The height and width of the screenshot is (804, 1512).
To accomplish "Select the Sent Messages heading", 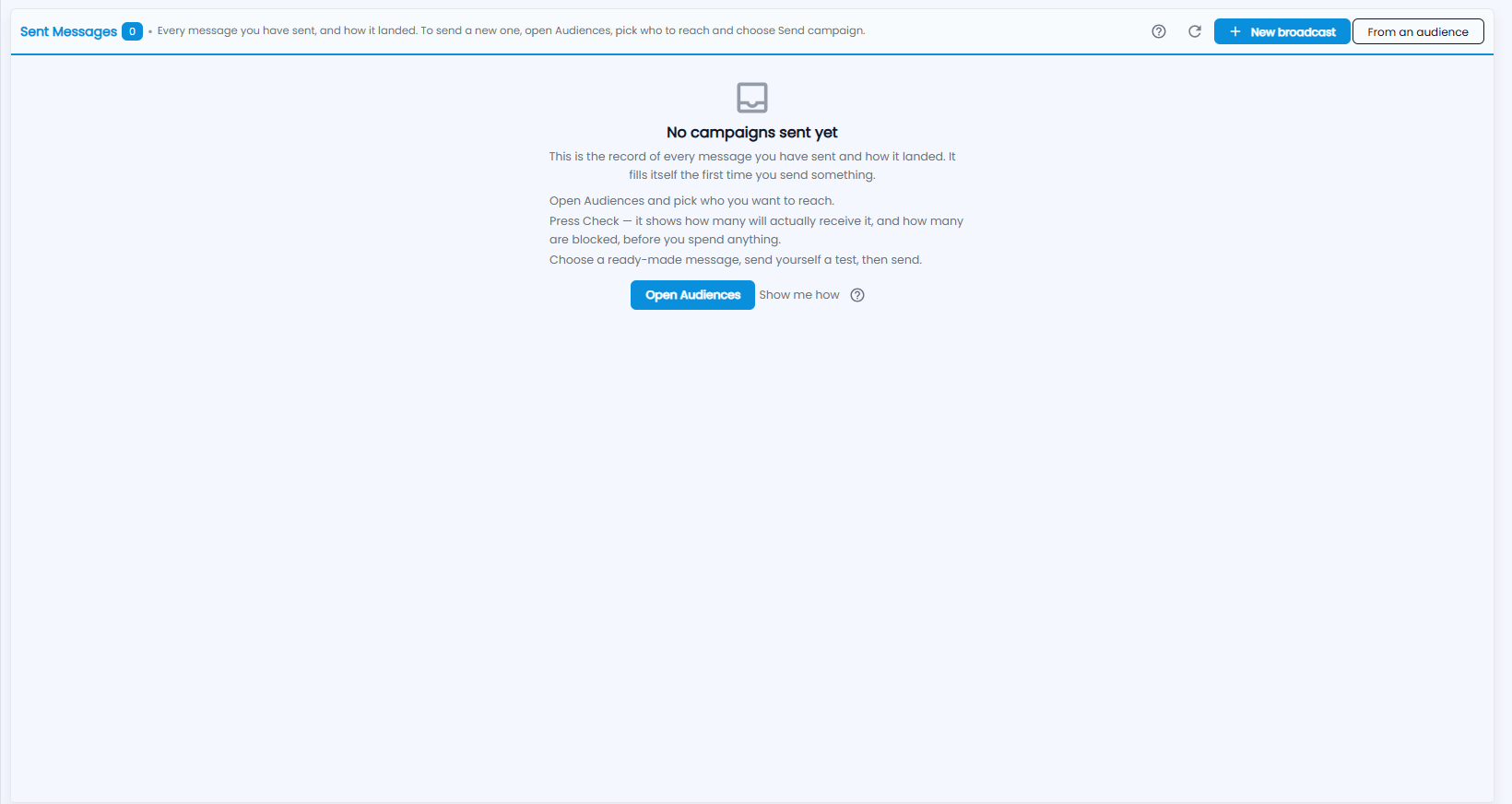I will pyautogui.click(x=68, y=31).
